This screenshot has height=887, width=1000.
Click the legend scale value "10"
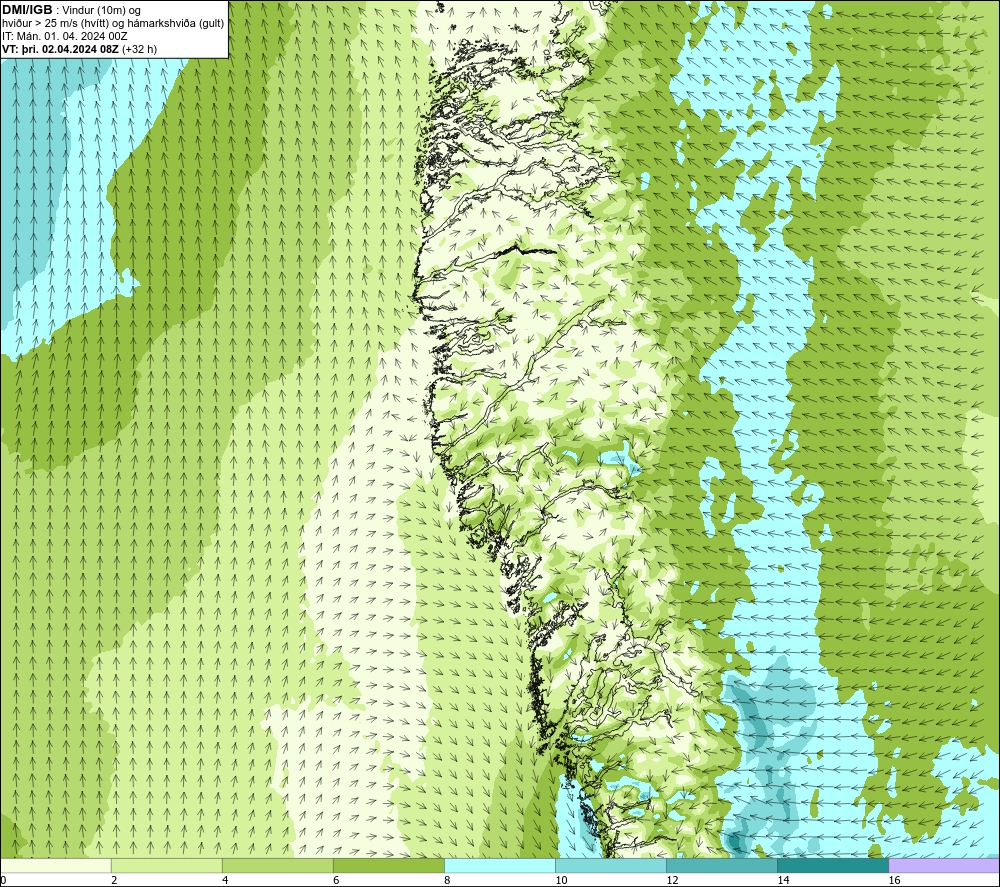561,881
